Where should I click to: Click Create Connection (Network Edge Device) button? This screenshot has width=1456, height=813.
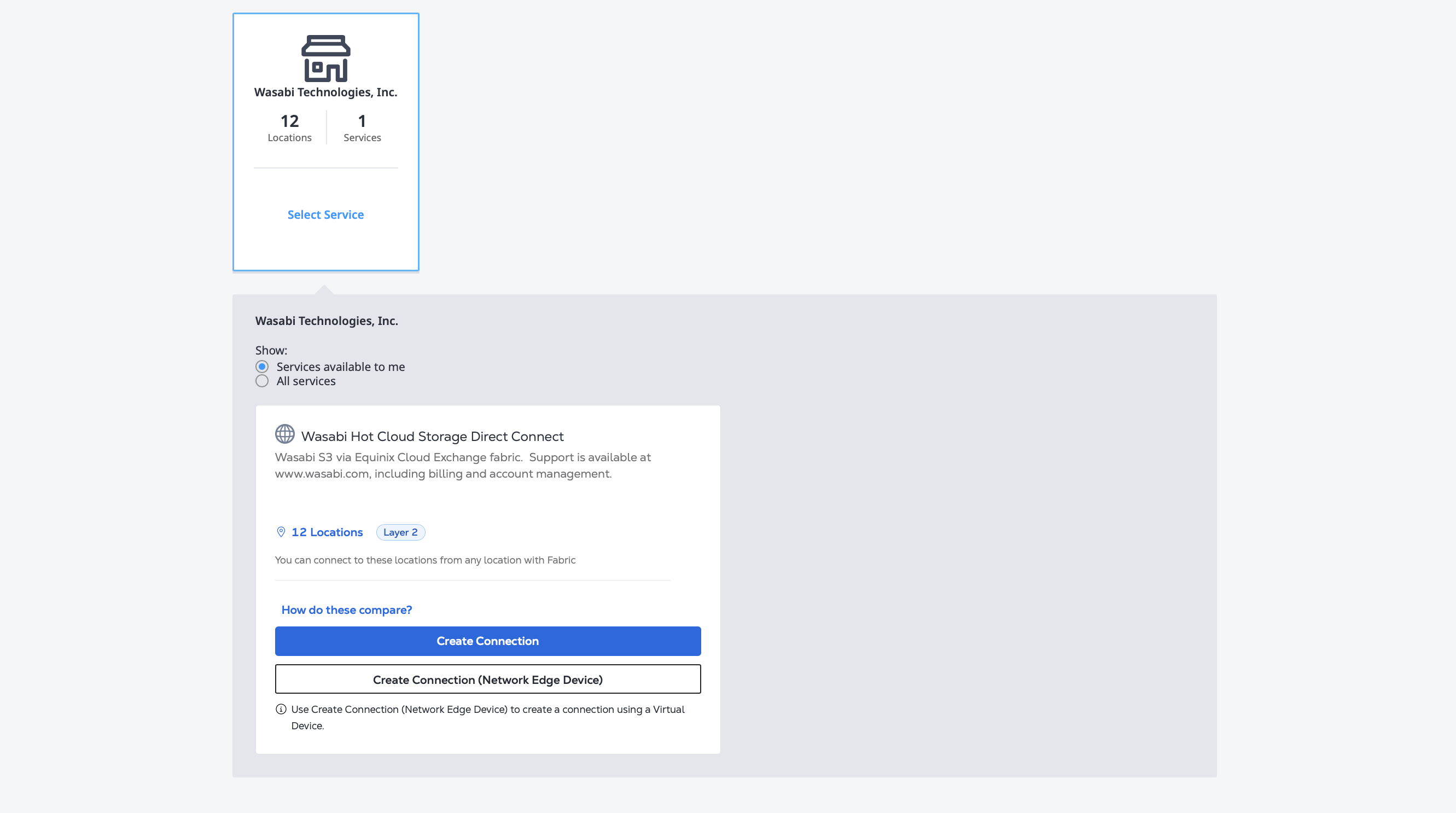(488, 679)
